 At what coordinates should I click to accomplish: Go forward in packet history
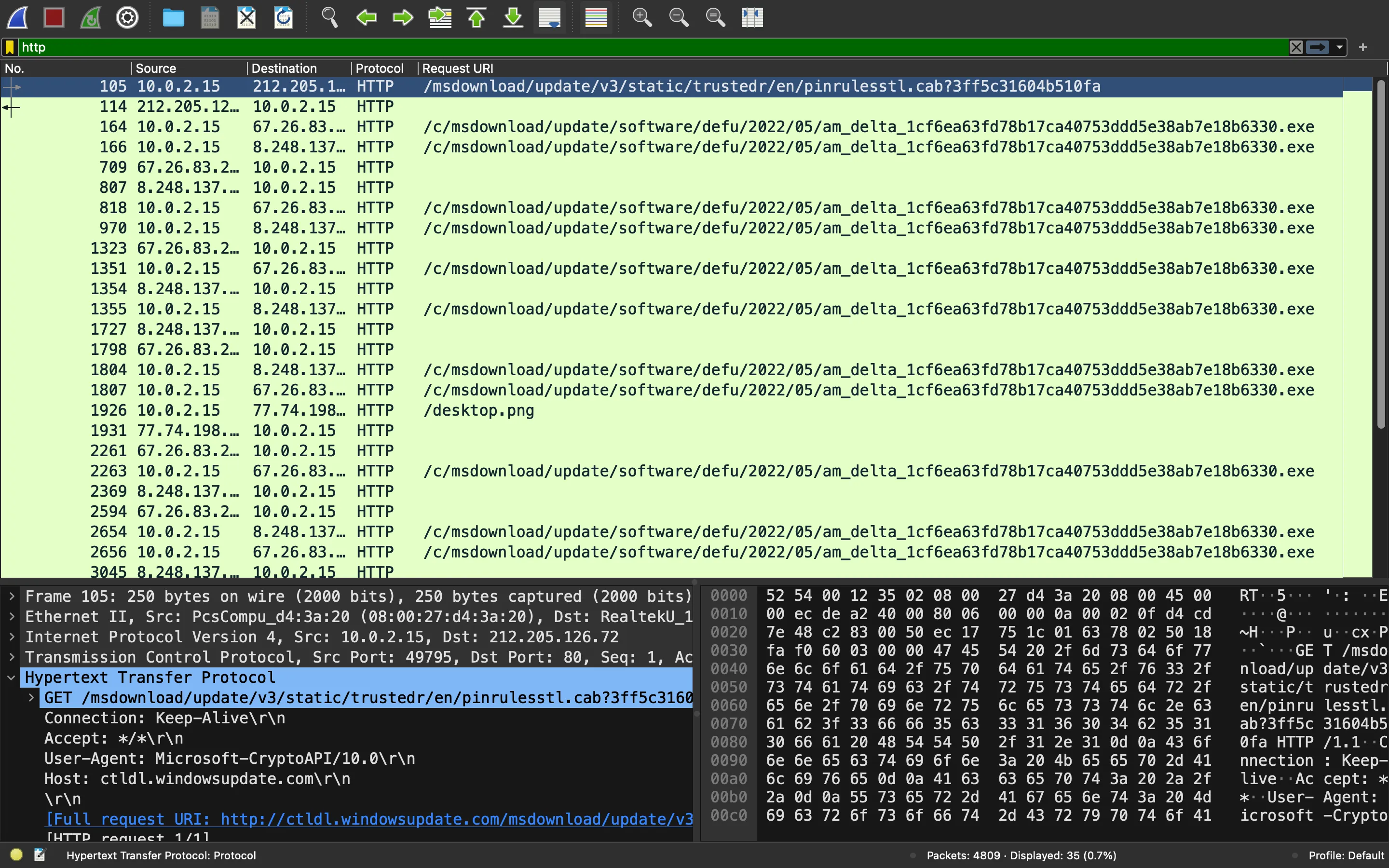click(x=403, y=17)
